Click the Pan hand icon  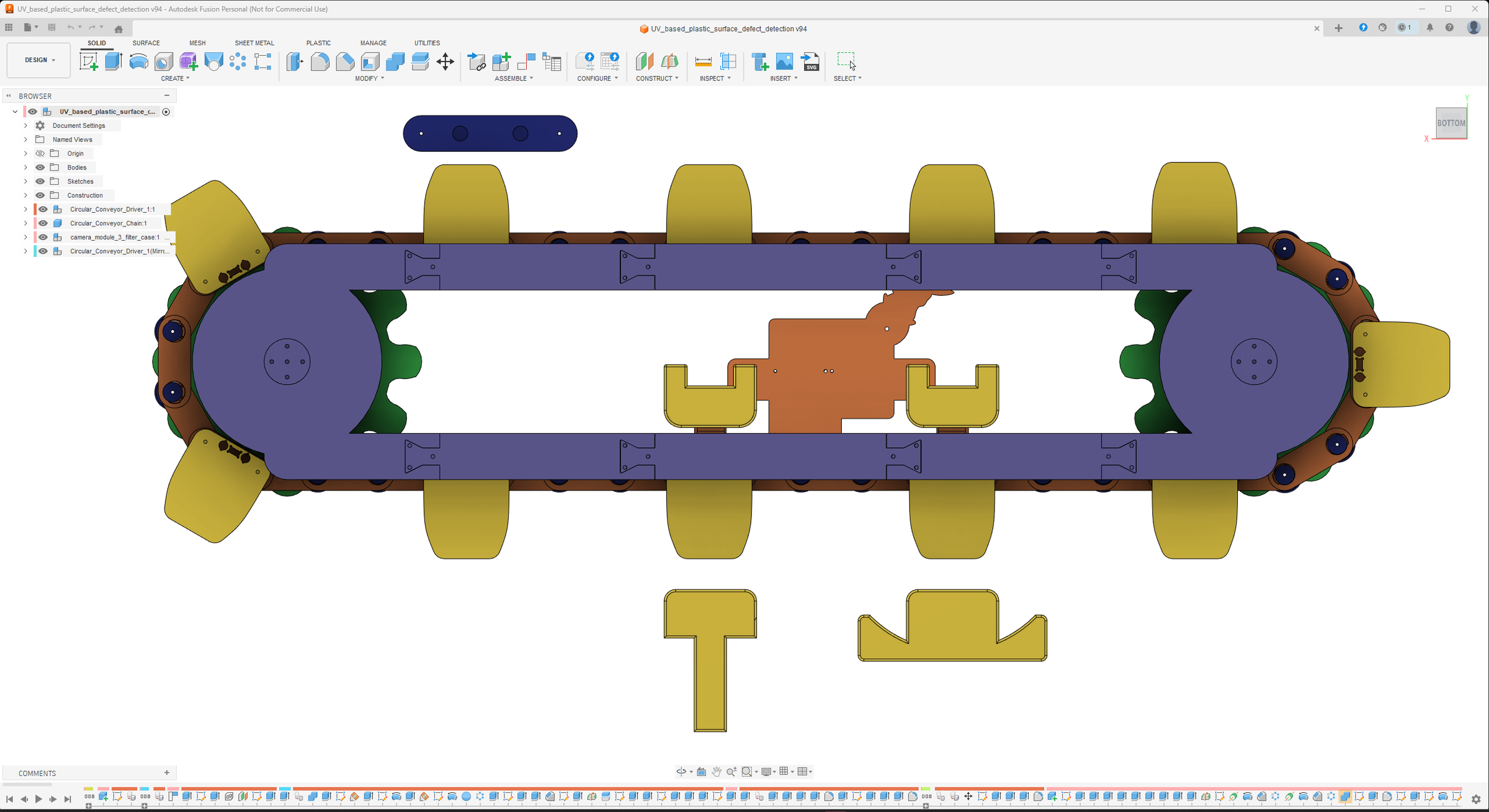pos(717,772)
